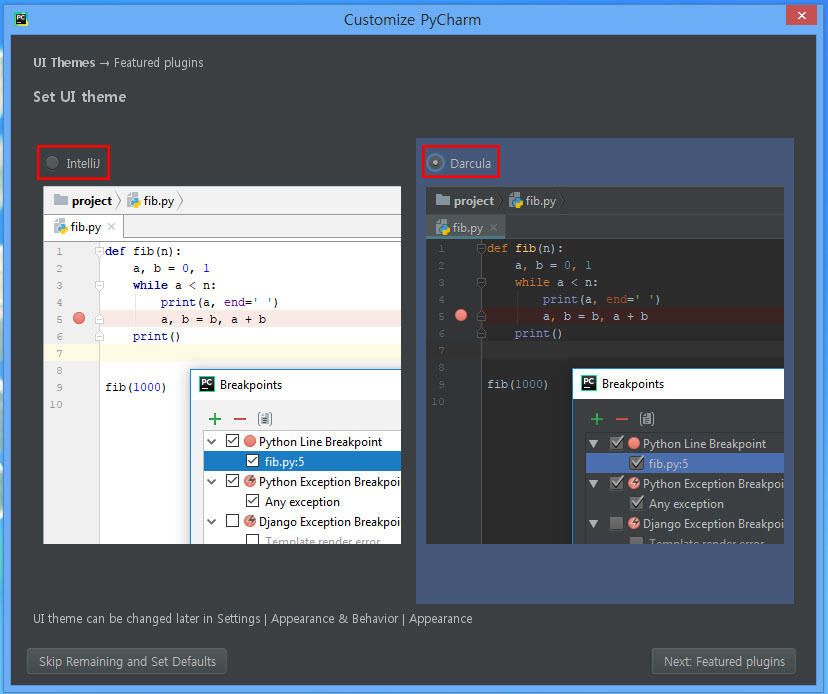The image size is (828, 694).
Task: Toggle Any exception checkbox in Darcula preview
Action: click(x=636, y=503)
